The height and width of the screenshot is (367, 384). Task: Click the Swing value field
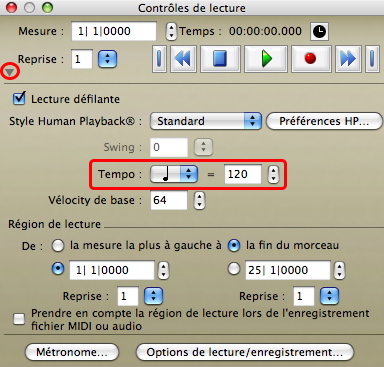coord(169,147)
